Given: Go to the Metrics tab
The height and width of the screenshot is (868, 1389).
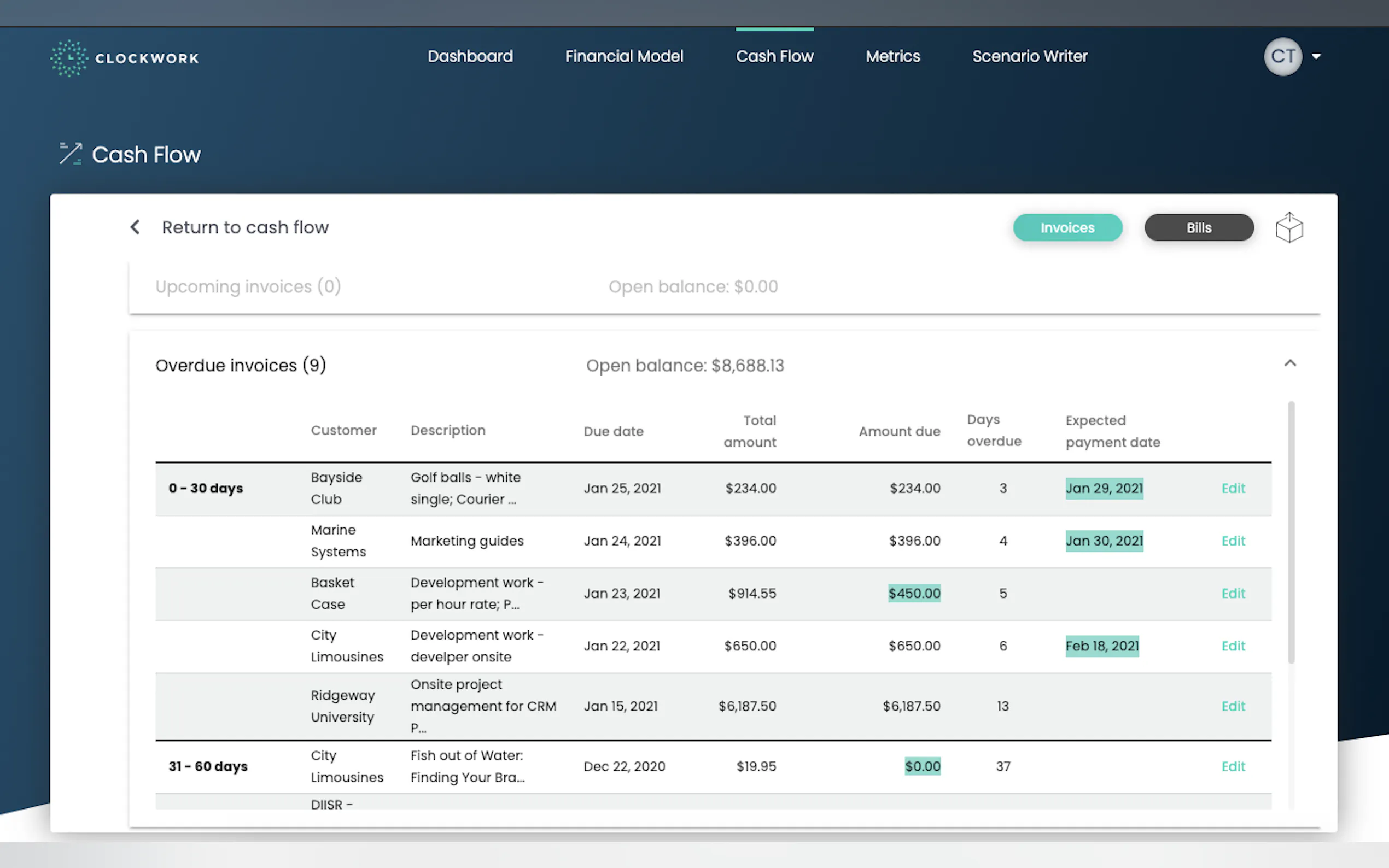Looking at the screenshot, I should (892, 56).
